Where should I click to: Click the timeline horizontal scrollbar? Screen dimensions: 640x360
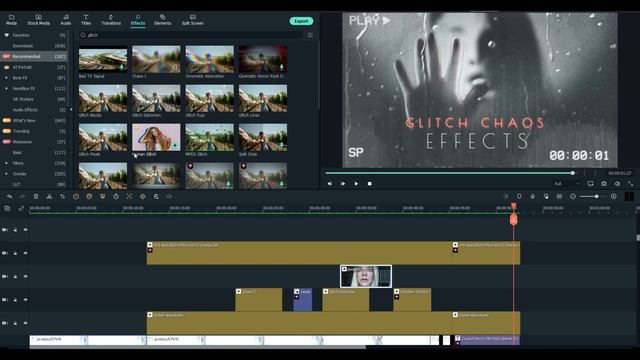click(x=198, y=347)
